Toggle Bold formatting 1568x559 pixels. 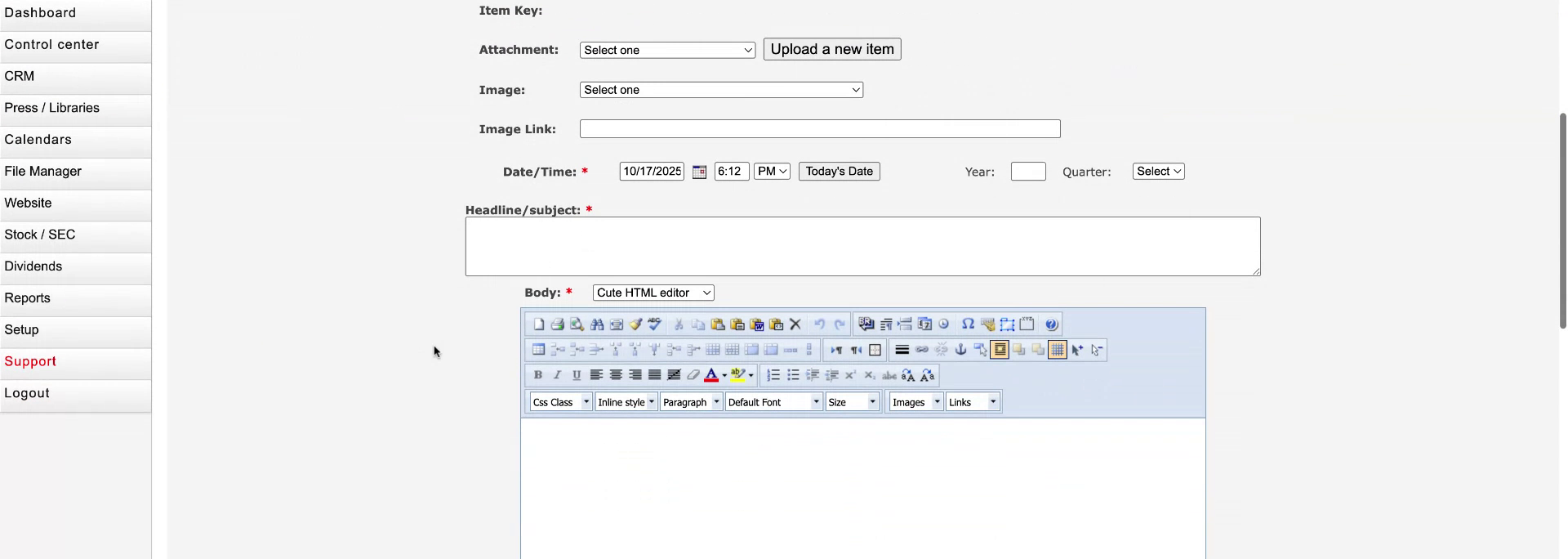pos(537,375)
